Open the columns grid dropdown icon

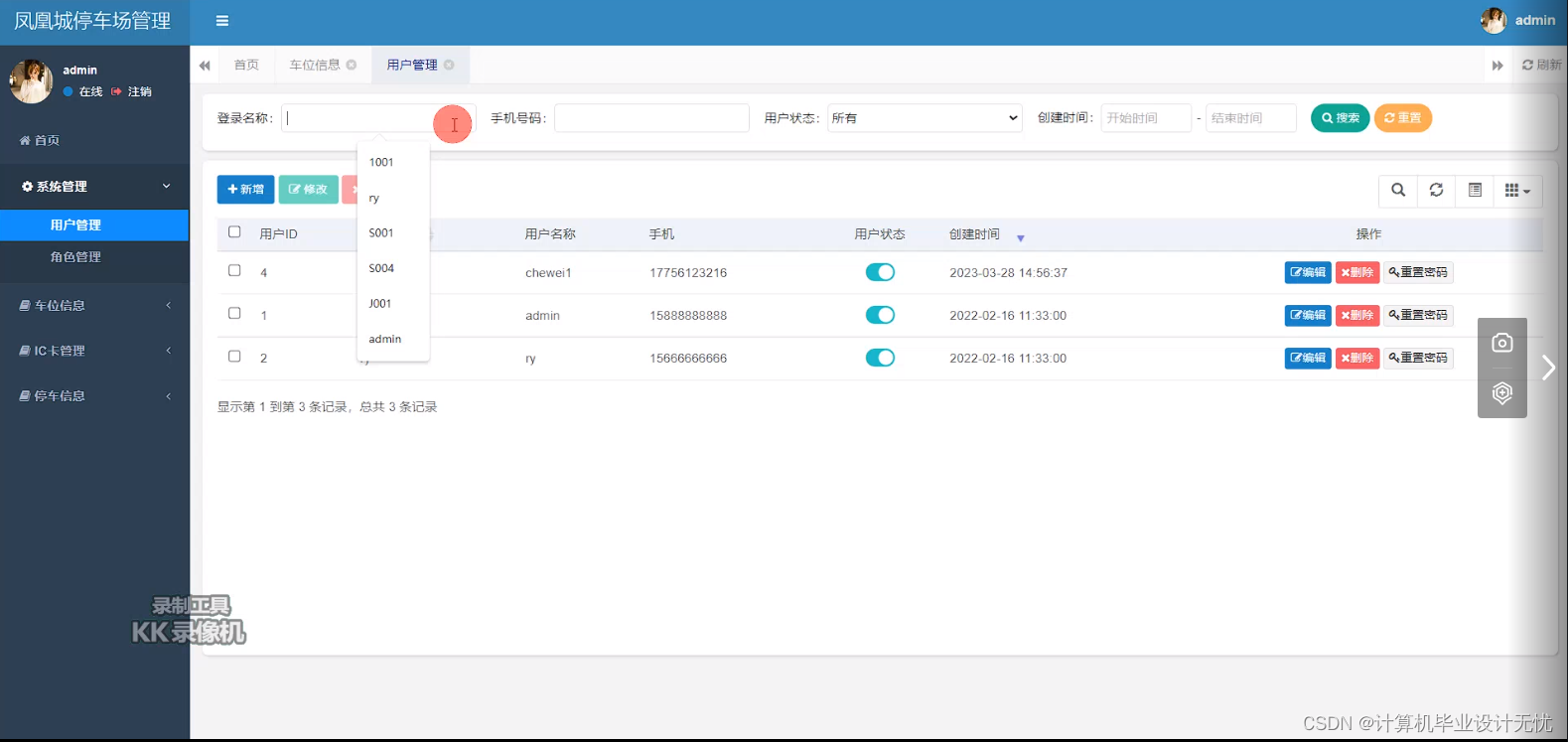pos(1517,190)
